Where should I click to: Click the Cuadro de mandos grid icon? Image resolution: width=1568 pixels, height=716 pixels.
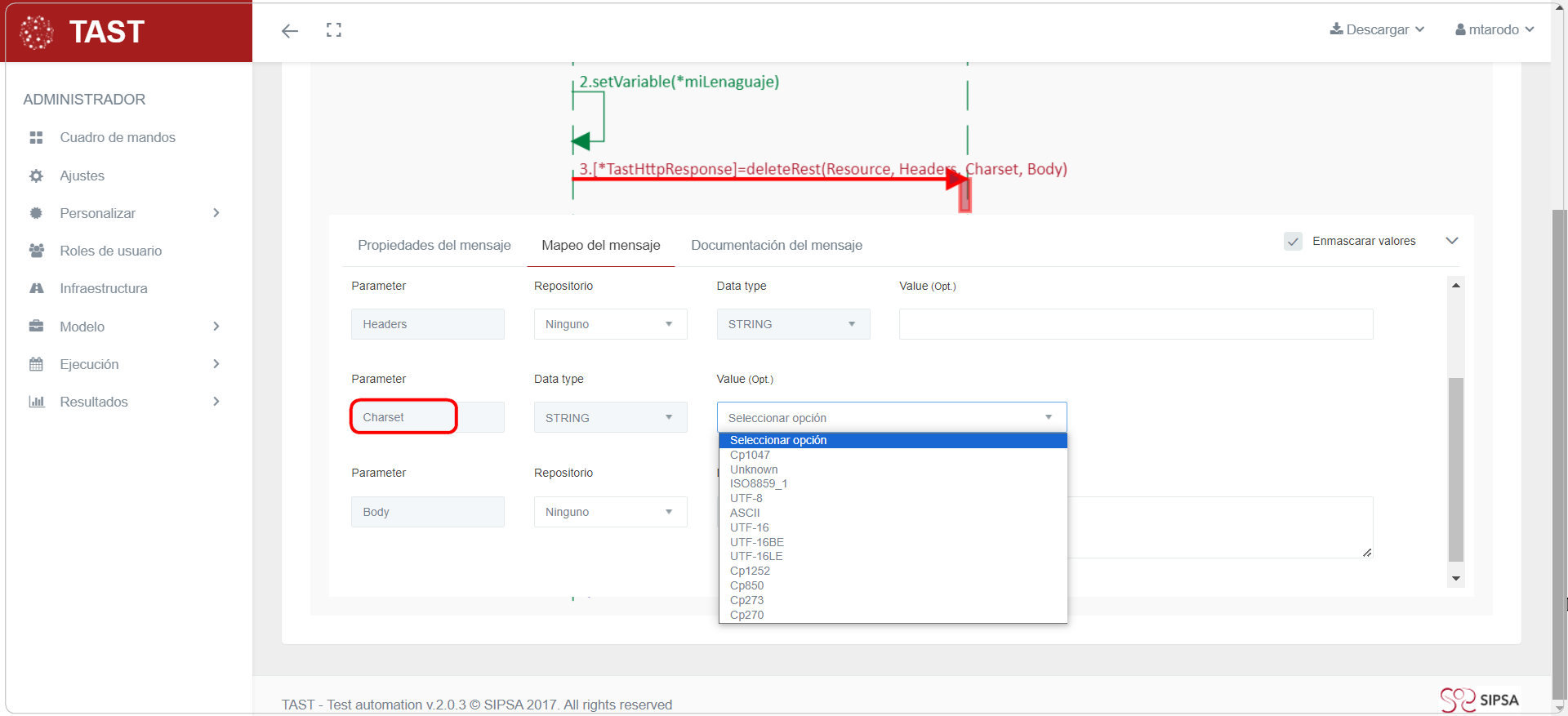pos(36,137)
